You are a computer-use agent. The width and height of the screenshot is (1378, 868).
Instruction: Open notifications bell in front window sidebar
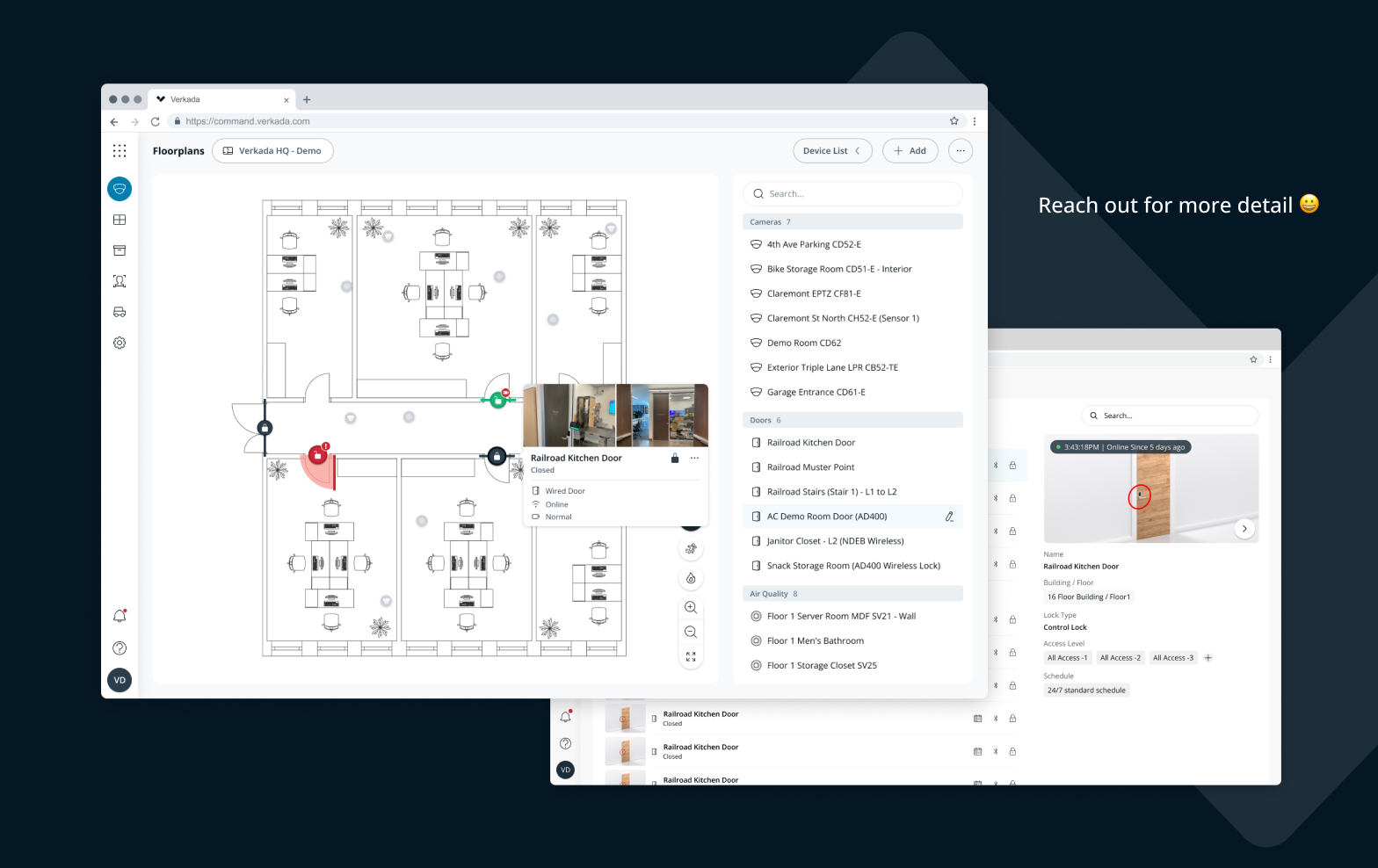(120, 616)
